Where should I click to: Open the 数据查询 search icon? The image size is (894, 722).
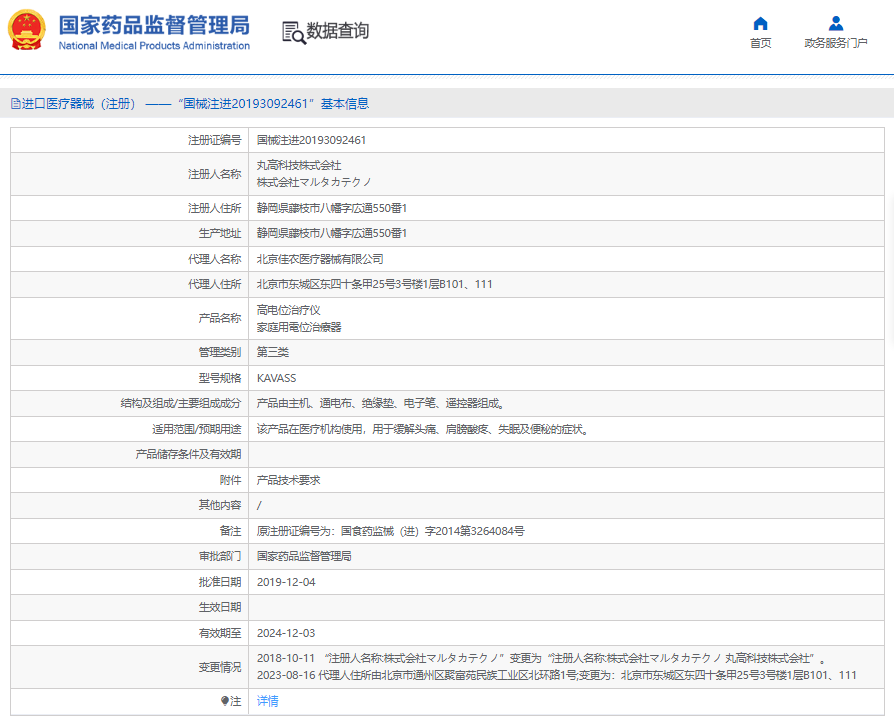(294, 33)
